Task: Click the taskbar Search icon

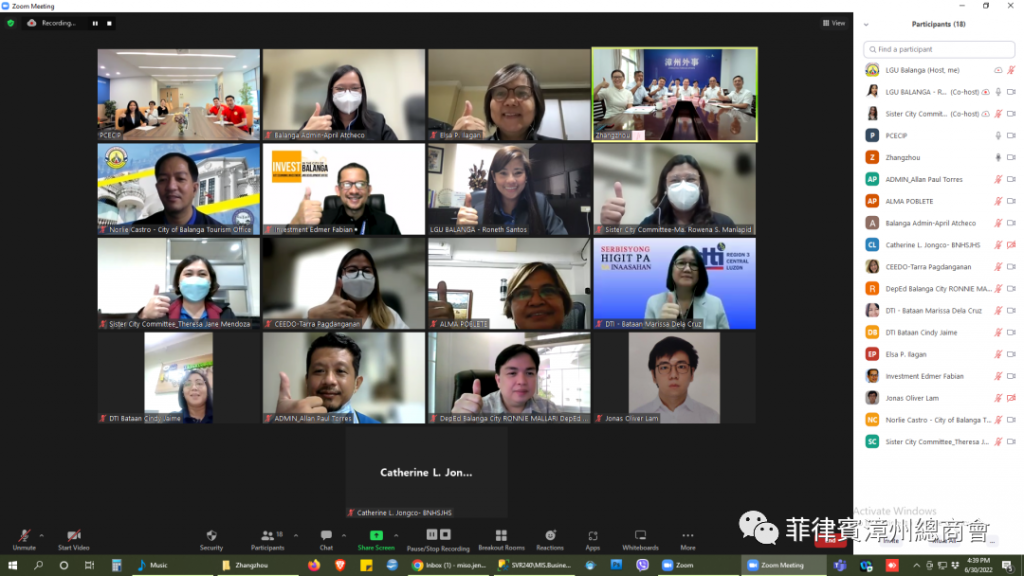Action: click(x=38, y=566)
